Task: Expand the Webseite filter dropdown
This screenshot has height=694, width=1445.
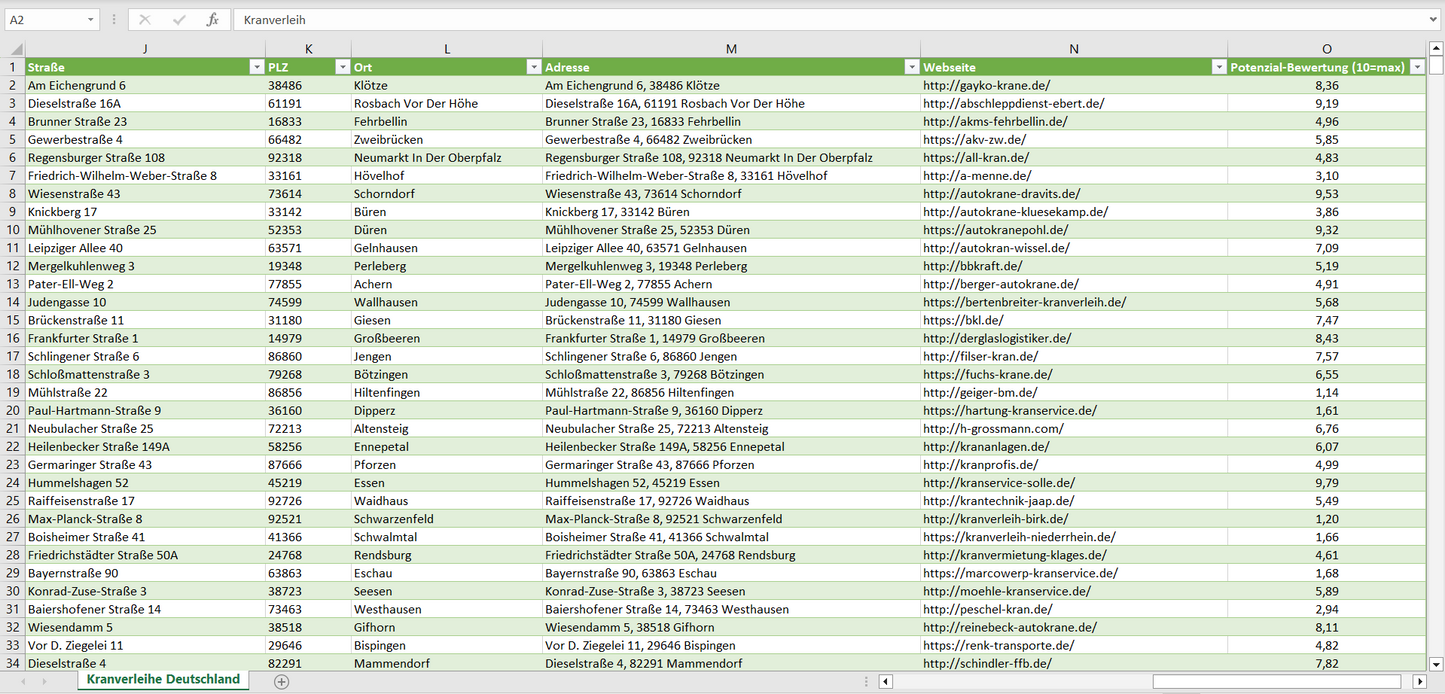Action: [1218, 67]
